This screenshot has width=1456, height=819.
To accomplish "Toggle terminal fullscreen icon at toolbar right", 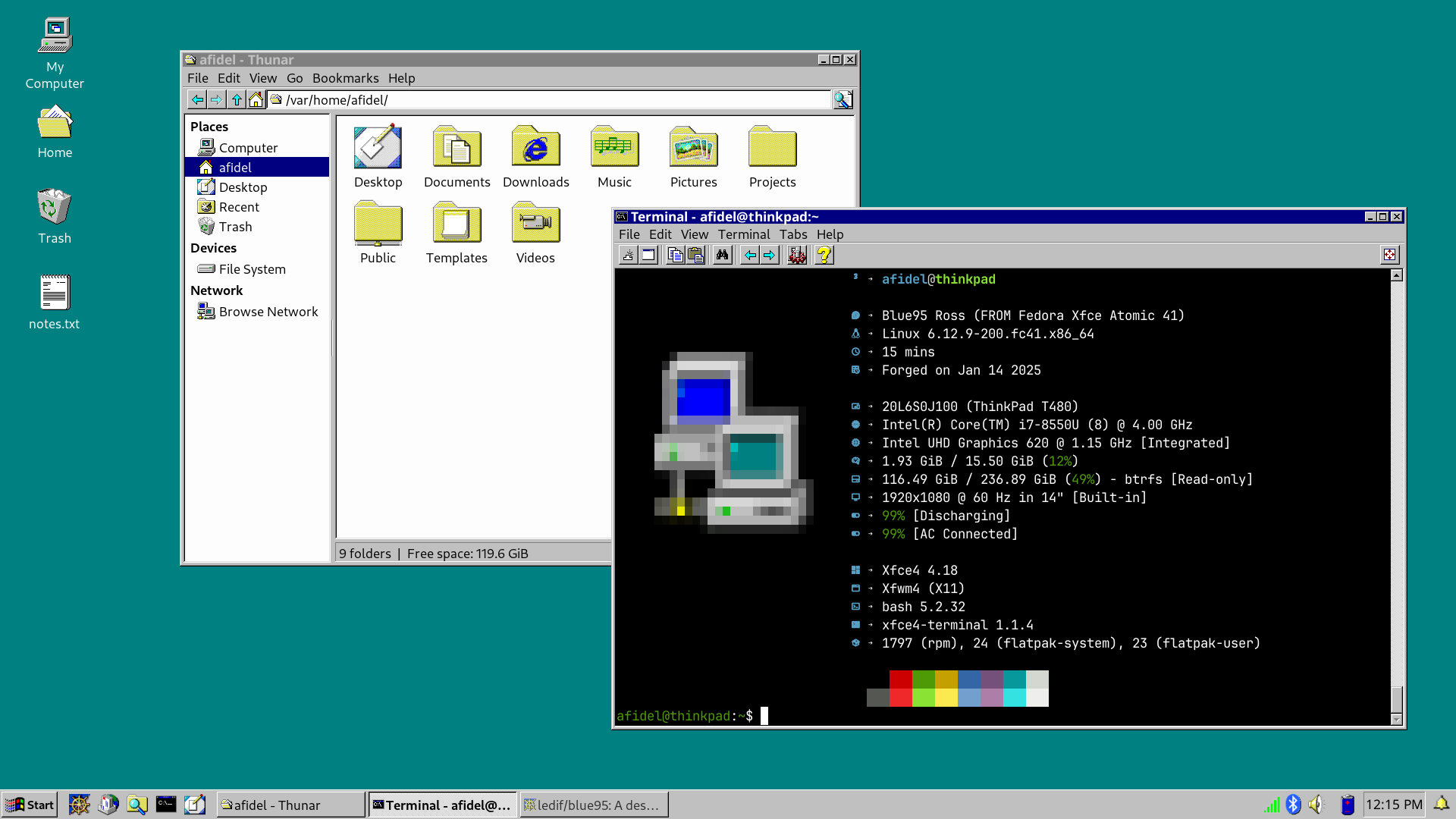I will (1389, 256).
